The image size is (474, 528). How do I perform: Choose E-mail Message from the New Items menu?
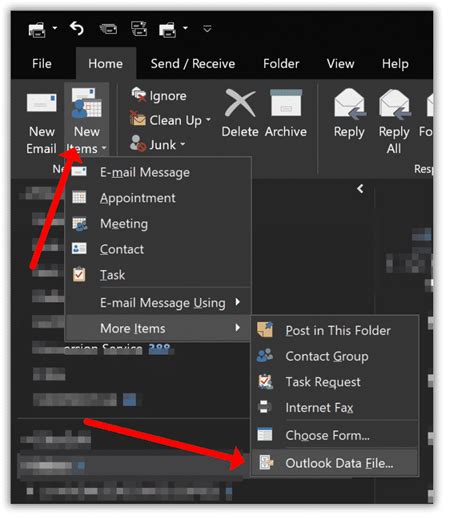point(158,172)
